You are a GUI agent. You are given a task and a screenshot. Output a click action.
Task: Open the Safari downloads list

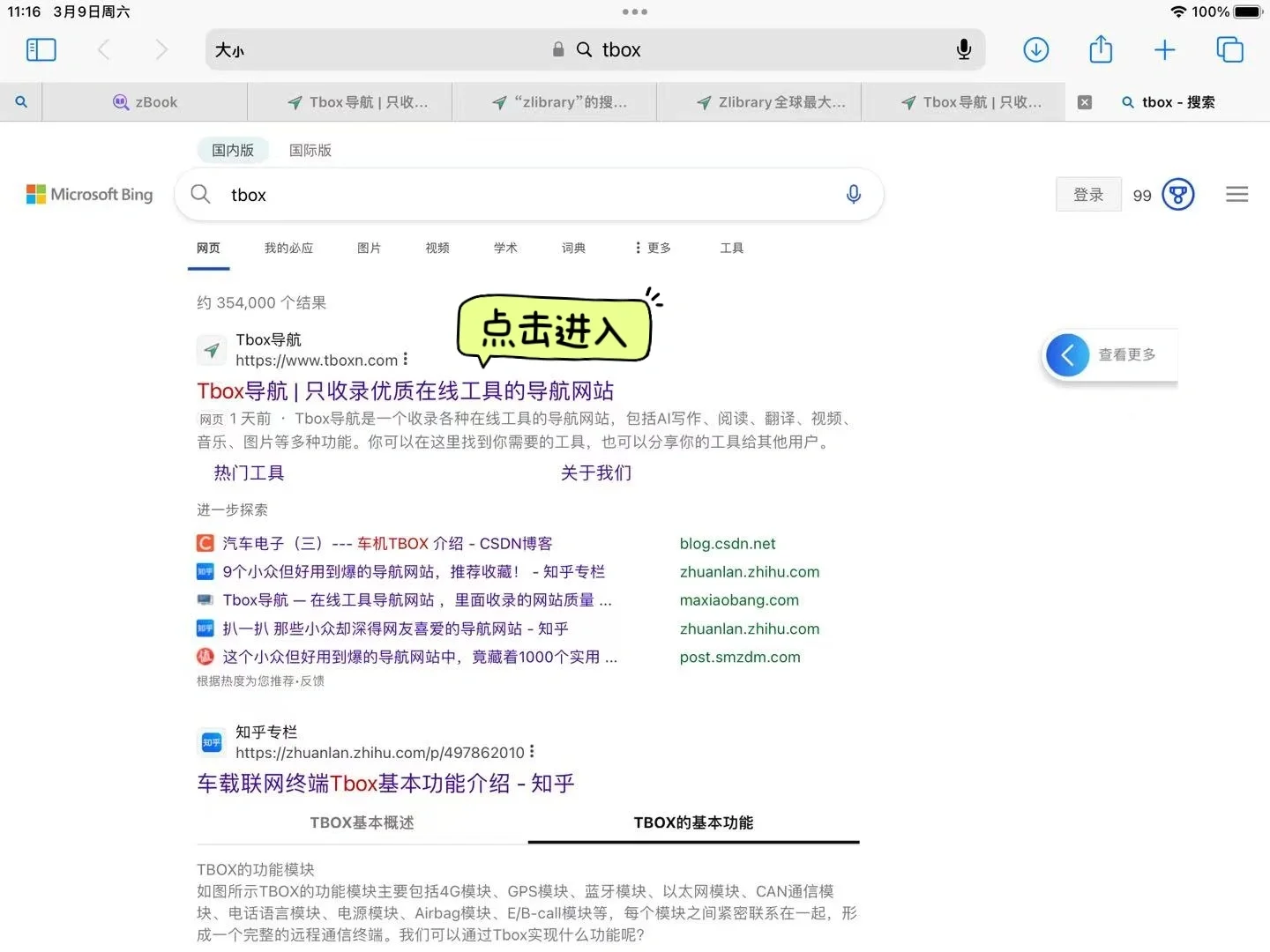coord(1036,49)
